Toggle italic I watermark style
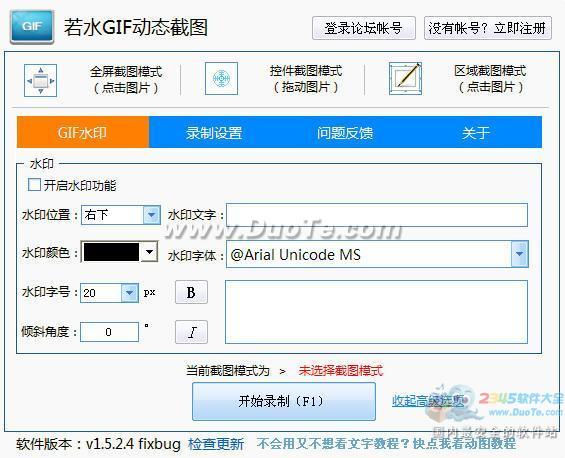The image size is (565, 458). tap(191, 332)
